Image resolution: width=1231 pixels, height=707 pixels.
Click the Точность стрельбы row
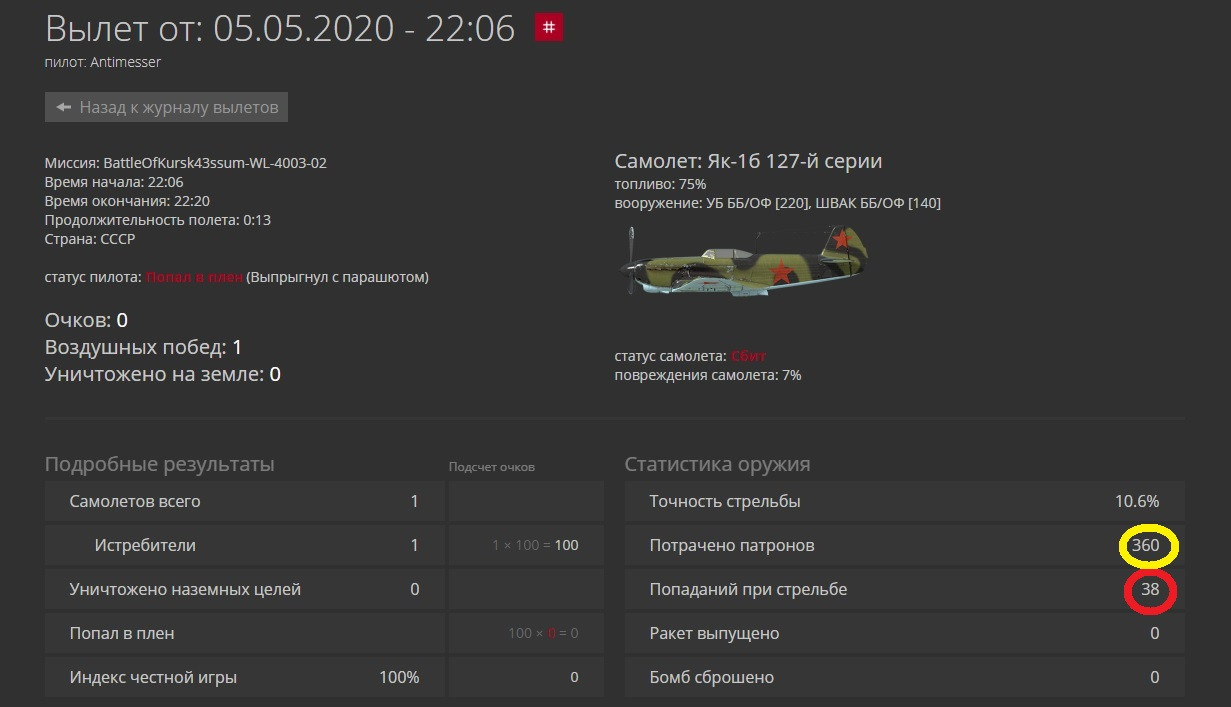905,501
